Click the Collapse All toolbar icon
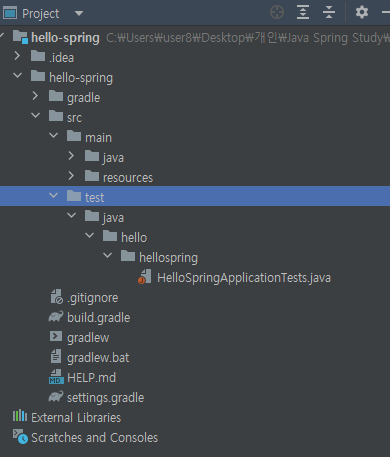The height and width of the screenshot is (457, 390). click(329, 13)
